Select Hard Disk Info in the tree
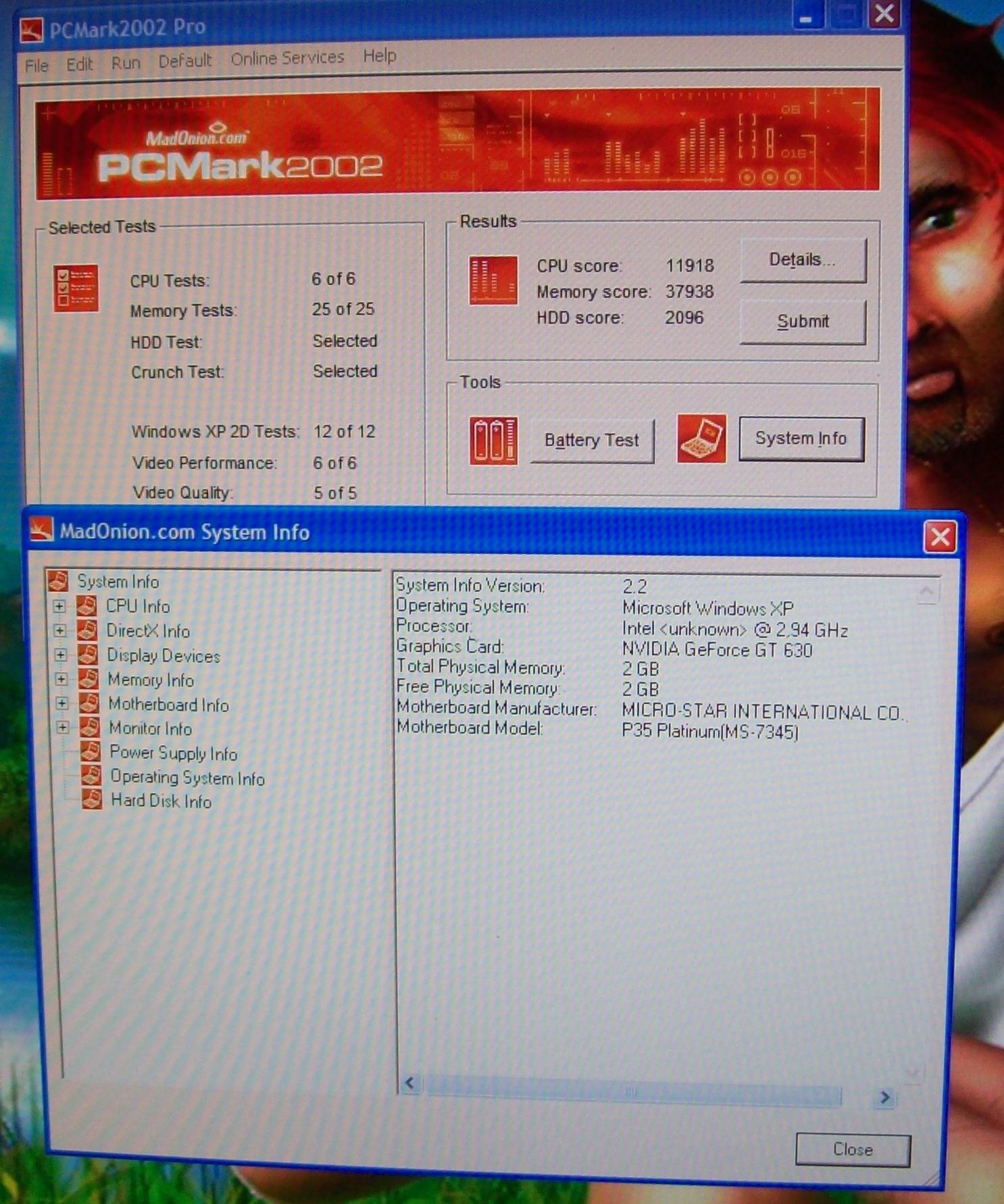The image size is (1004, 1204). (161, 801)
